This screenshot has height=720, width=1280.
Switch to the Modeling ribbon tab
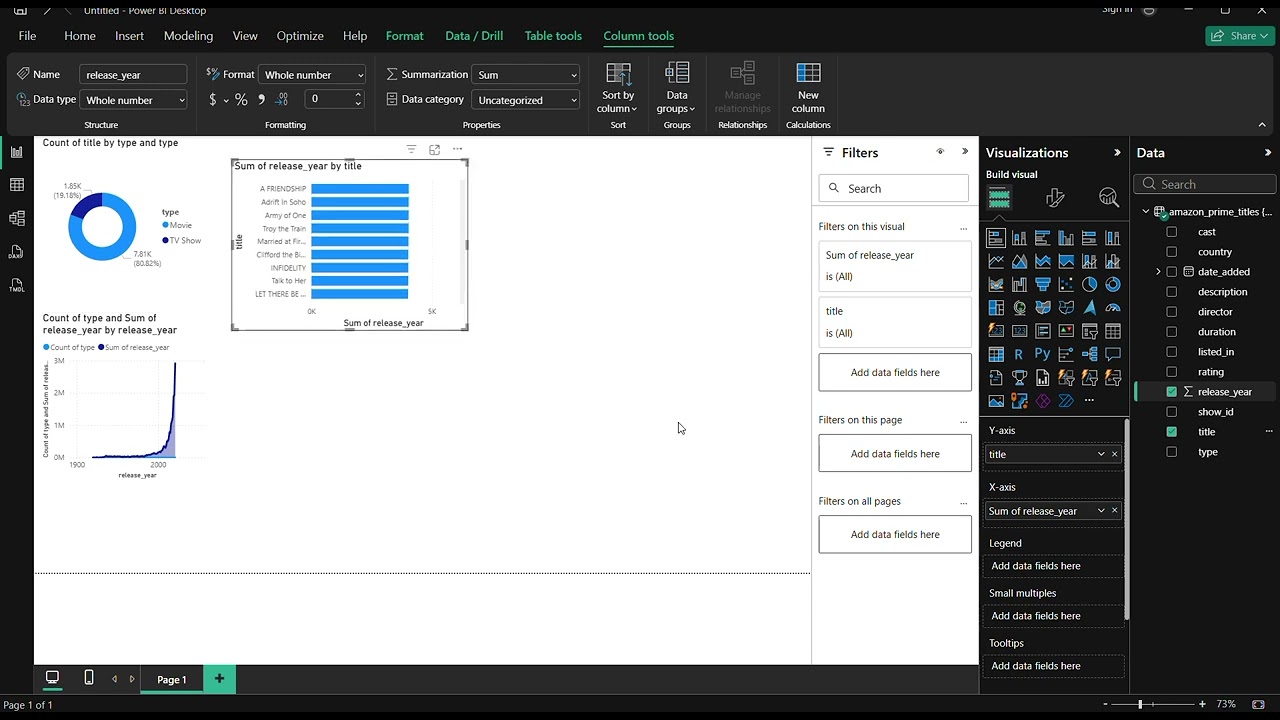[x=188, y=36]
